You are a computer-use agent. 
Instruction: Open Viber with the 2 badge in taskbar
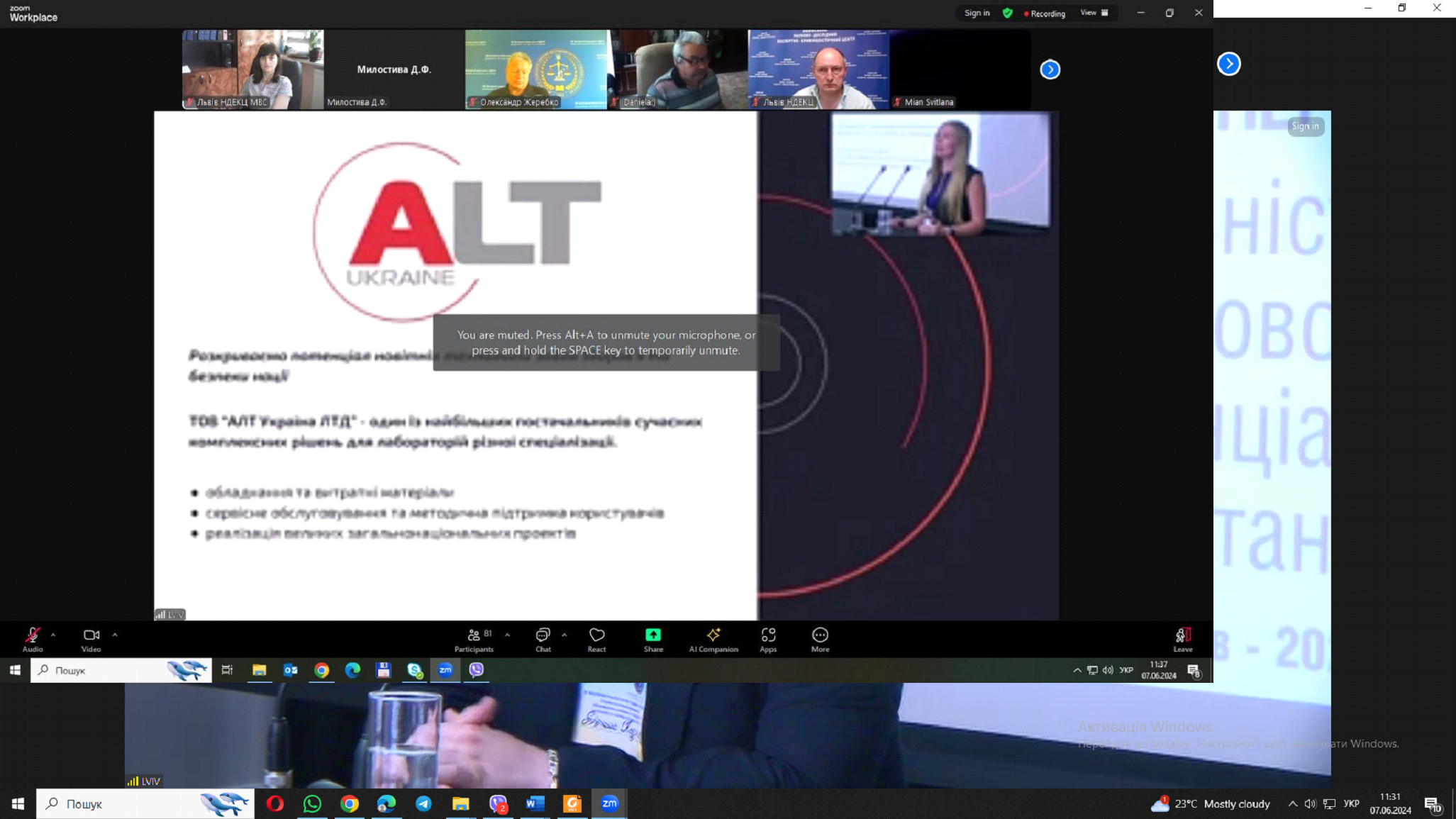[498, 803]
